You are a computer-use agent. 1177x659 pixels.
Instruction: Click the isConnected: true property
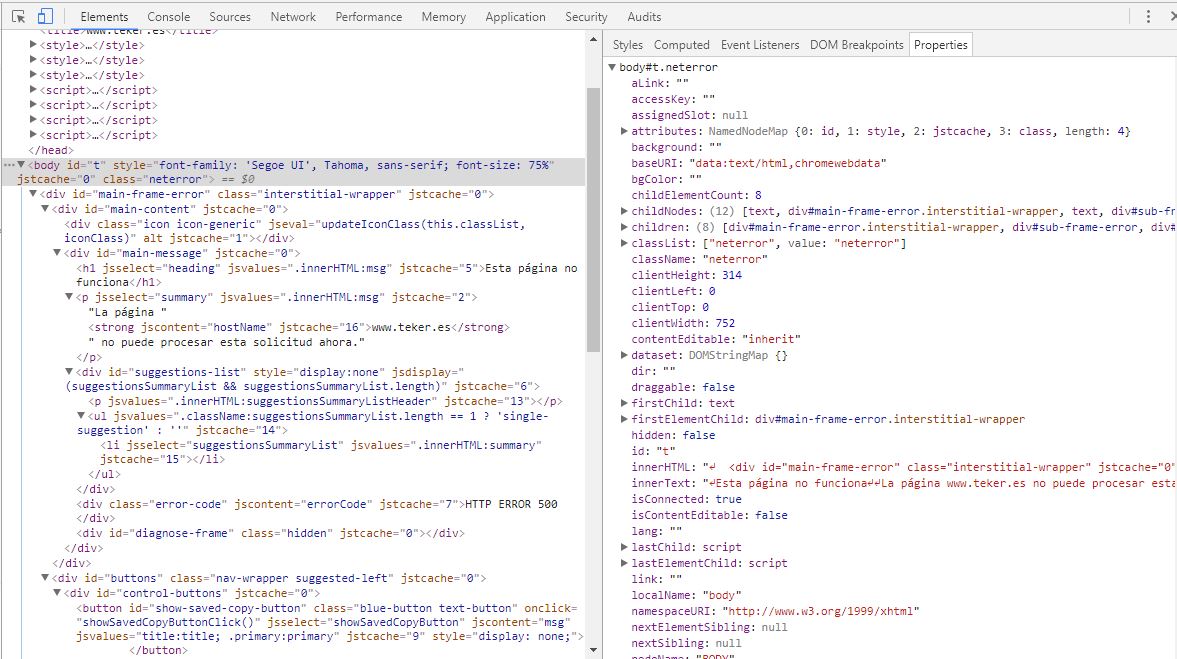click(x=686, y=499)
